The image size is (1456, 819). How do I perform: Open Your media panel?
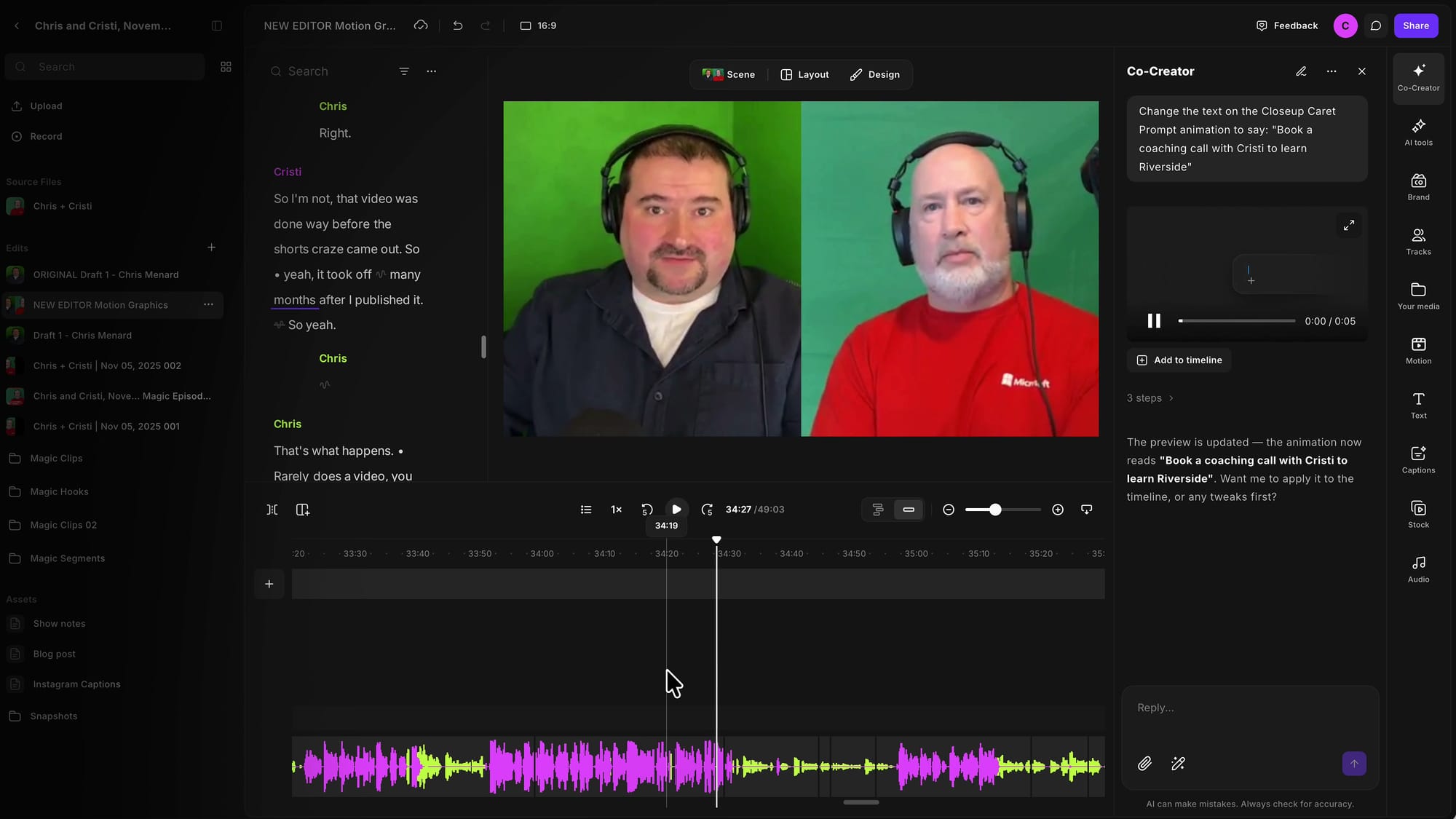1418,296
